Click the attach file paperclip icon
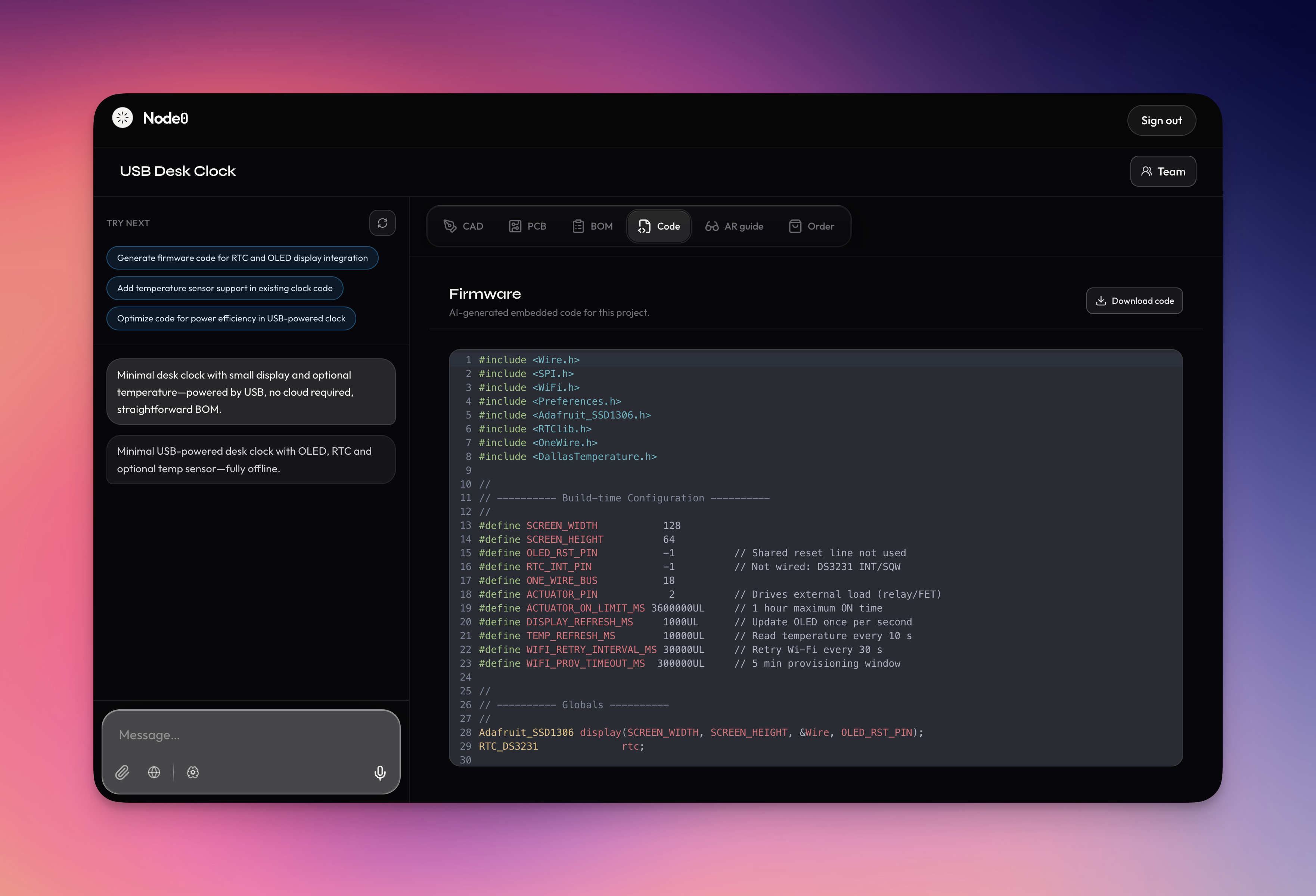The height and width of the screenshot is (896, 1316). click(122, 772)
